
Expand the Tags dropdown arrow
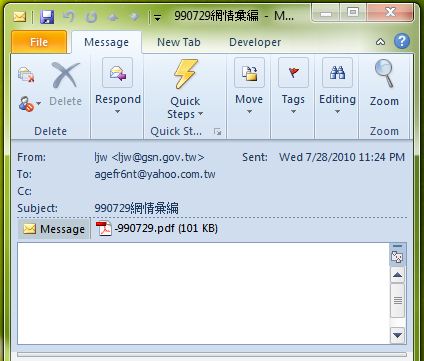293,112
